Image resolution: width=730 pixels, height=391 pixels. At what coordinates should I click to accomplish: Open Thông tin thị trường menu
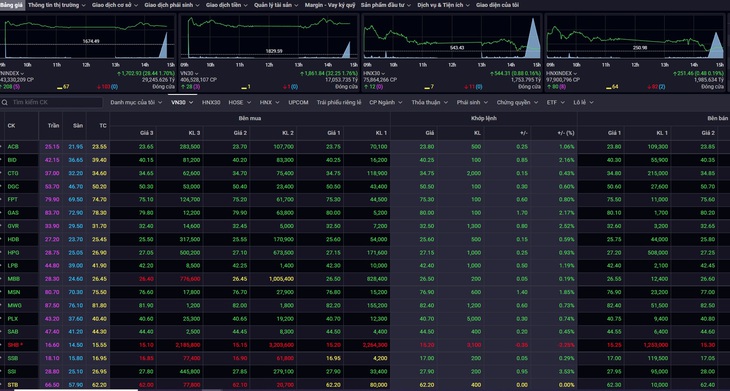click(56, 5)
